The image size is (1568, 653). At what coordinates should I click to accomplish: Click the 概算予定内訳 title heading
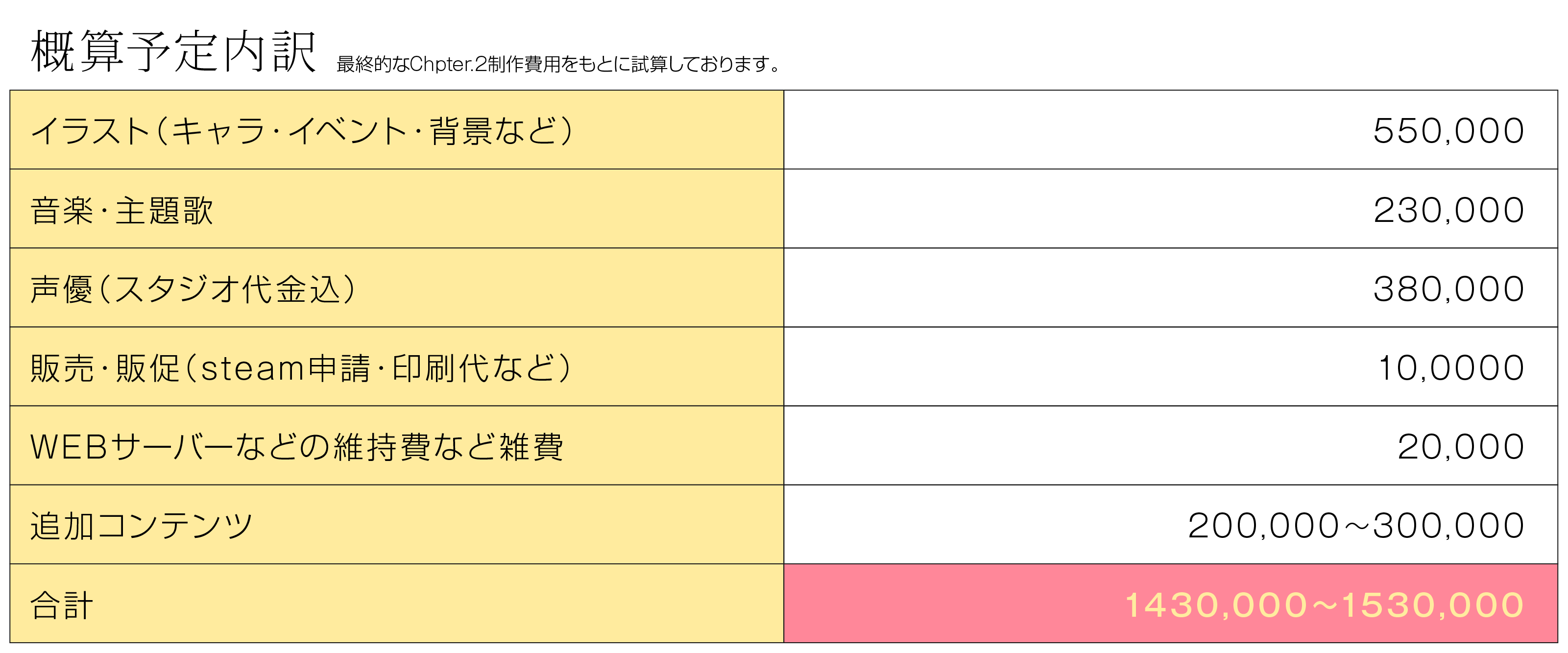[173, 51]
